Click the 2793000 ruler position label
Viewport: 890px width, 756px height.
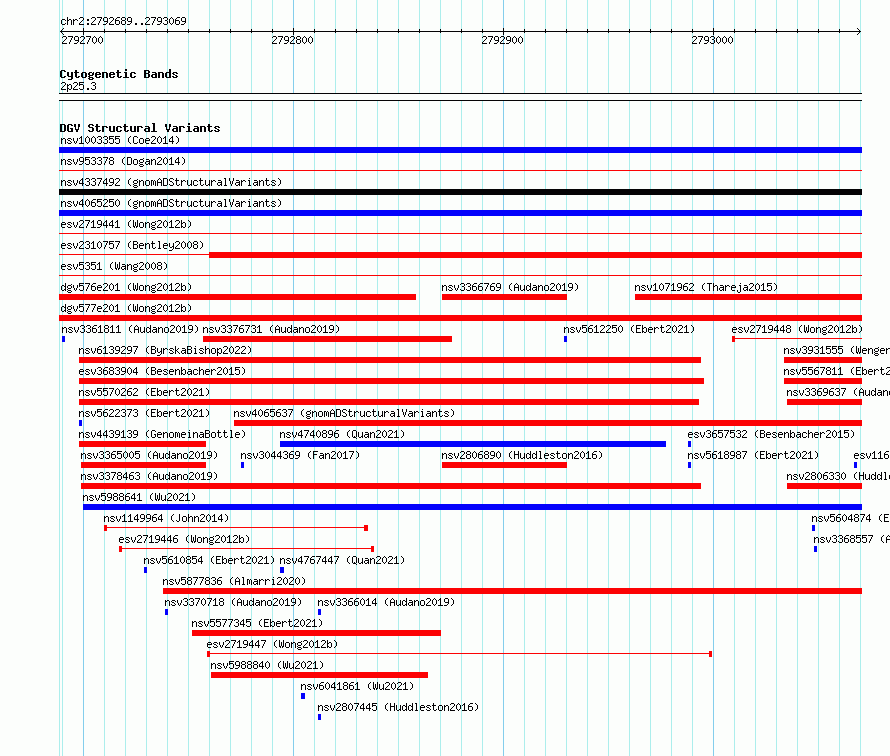[x=712, y=40]
